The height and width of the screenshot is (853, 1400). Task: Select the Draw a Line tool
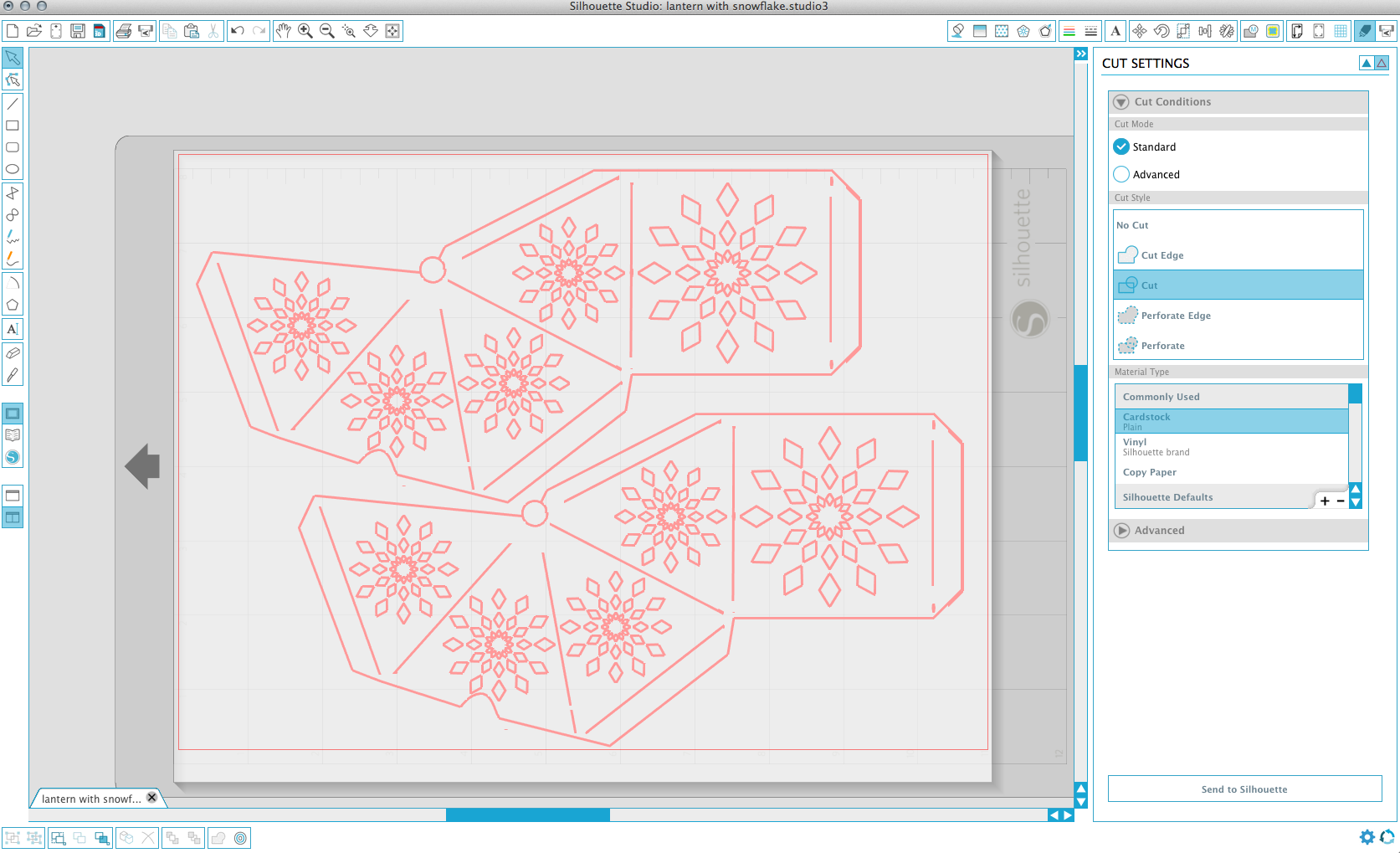coord(13,104)
